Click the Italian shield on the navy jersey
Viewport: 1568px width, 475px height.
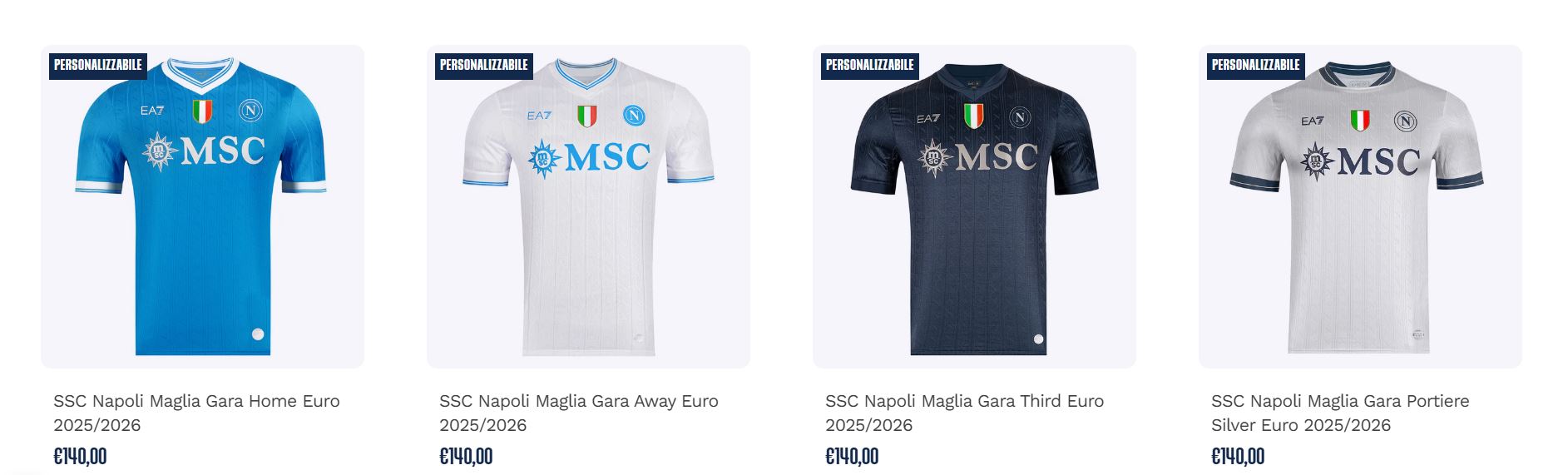(973, 116)
